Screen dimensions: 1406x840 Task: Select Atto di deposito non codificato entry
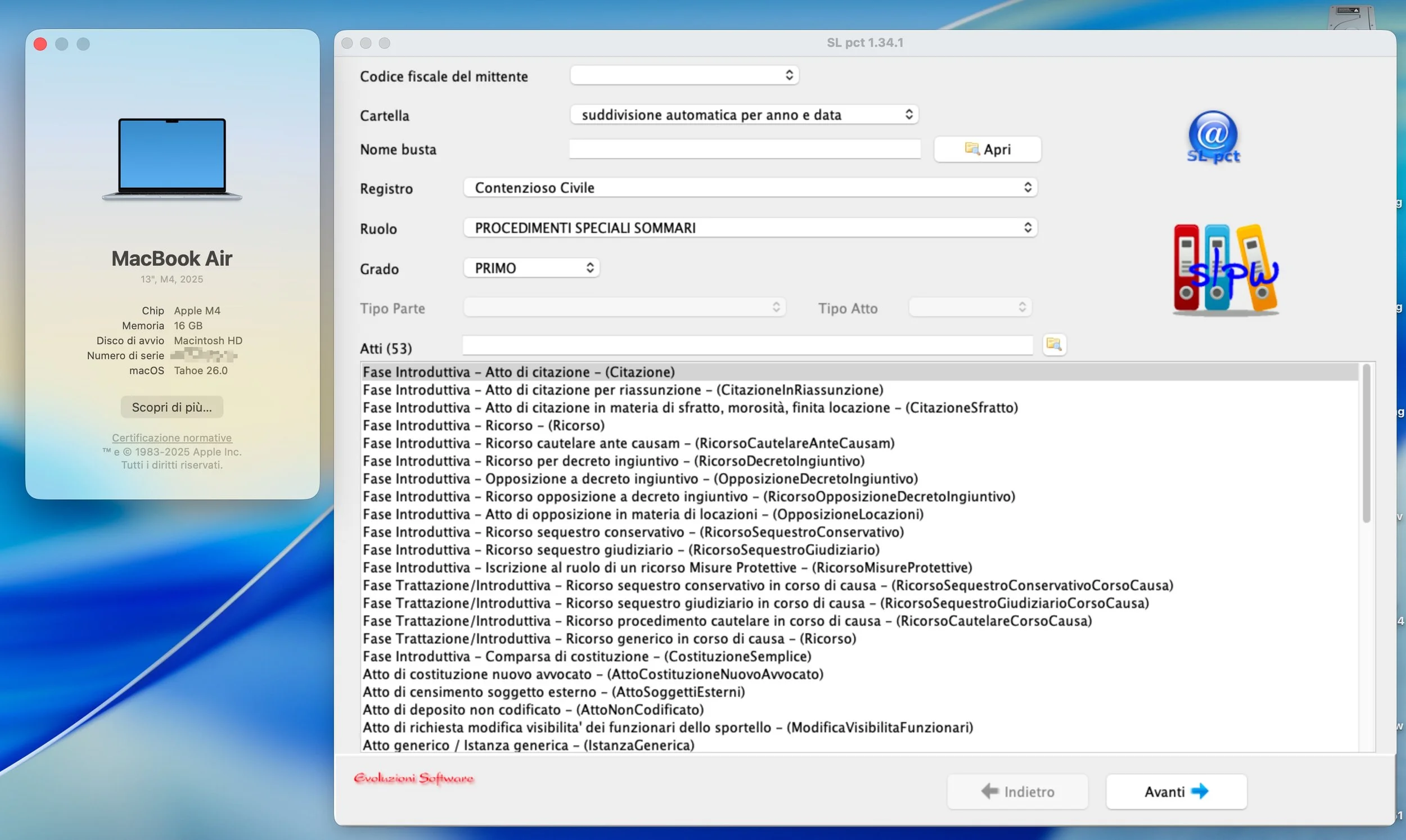point(533,709)
